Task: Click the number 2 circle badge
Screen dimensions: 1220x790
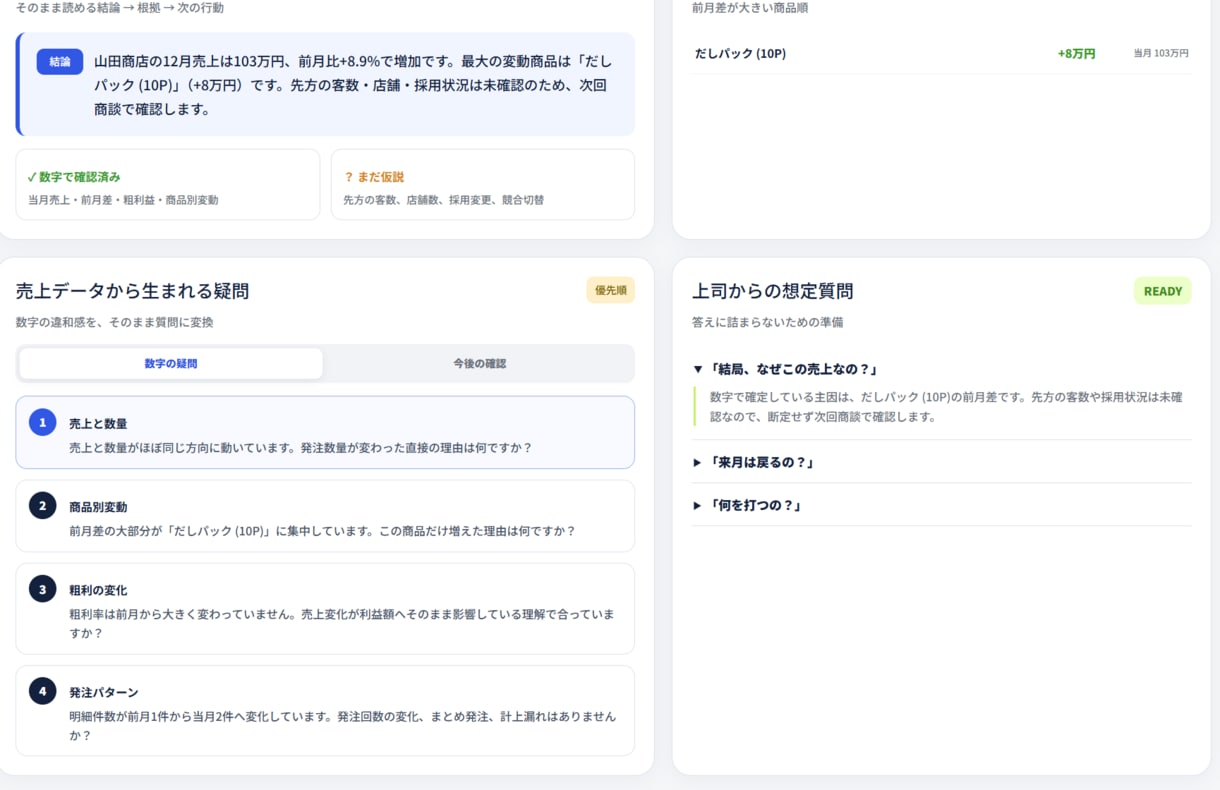Action: click(42, 505)
